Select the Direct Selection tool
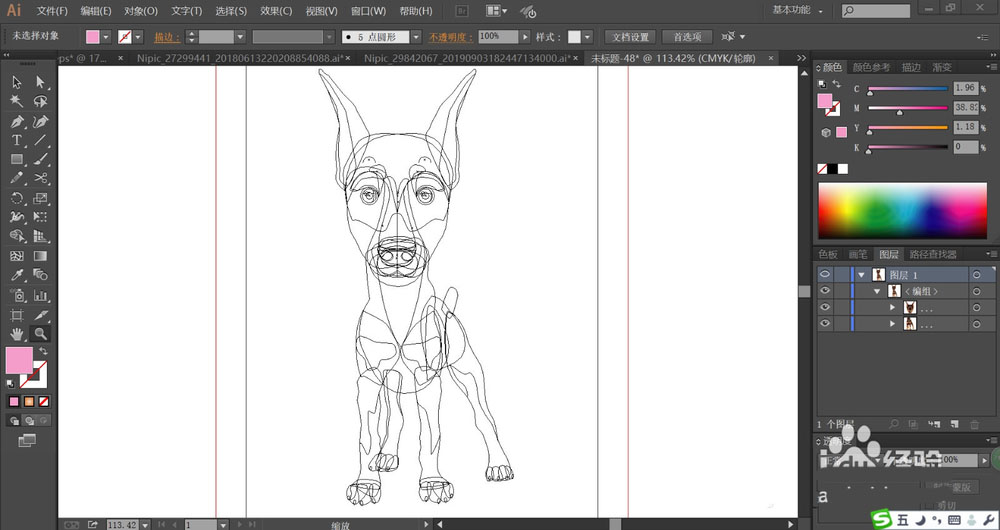This screenshot has width=1000, height=530. (40, 82)
